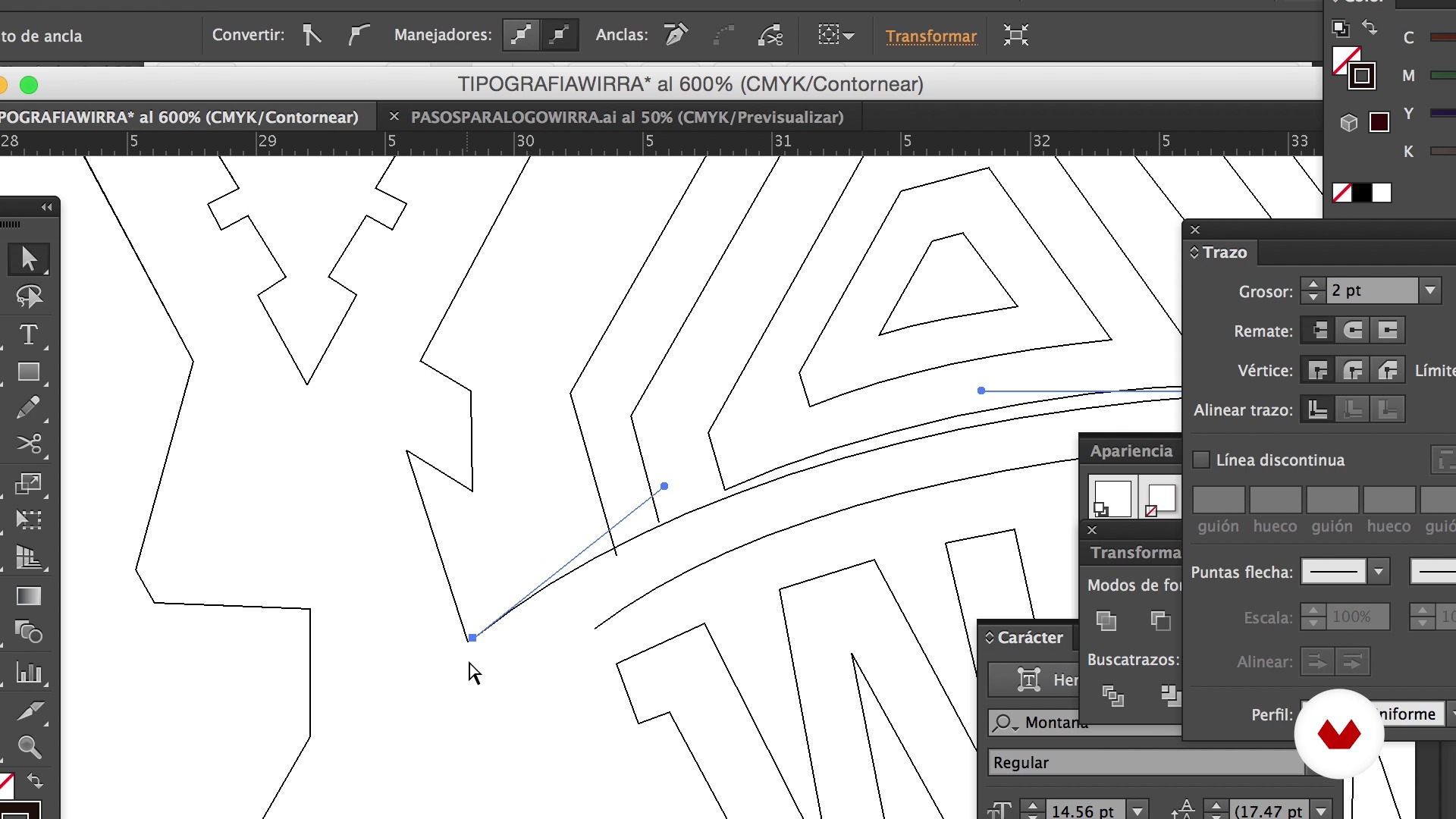Choose bevel join for Vértice

pos(1388,370)
